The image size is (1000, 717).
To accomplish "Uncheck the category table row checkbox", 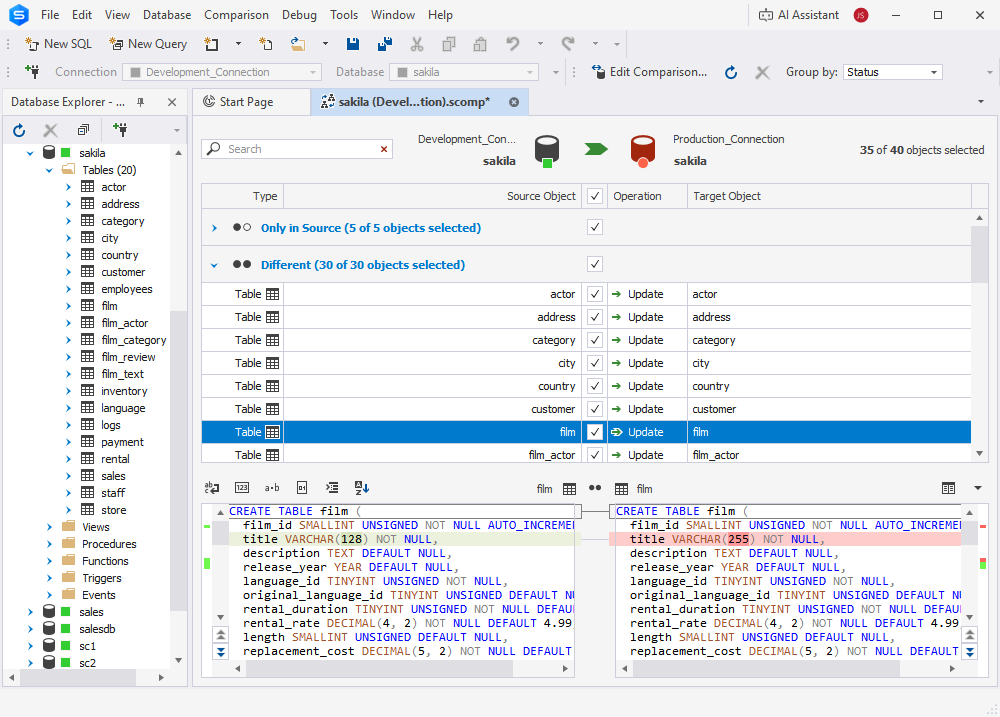I will pyautogui.click(x=595, y=340).
